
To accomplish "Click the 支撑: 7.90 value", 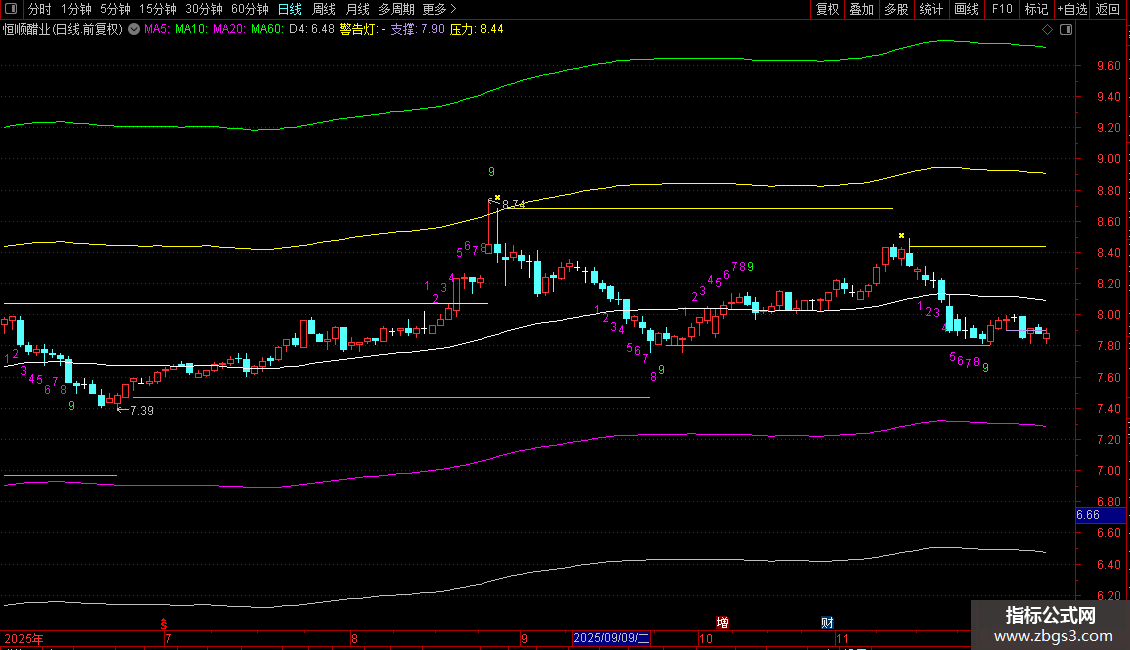I will coord(417,30).
